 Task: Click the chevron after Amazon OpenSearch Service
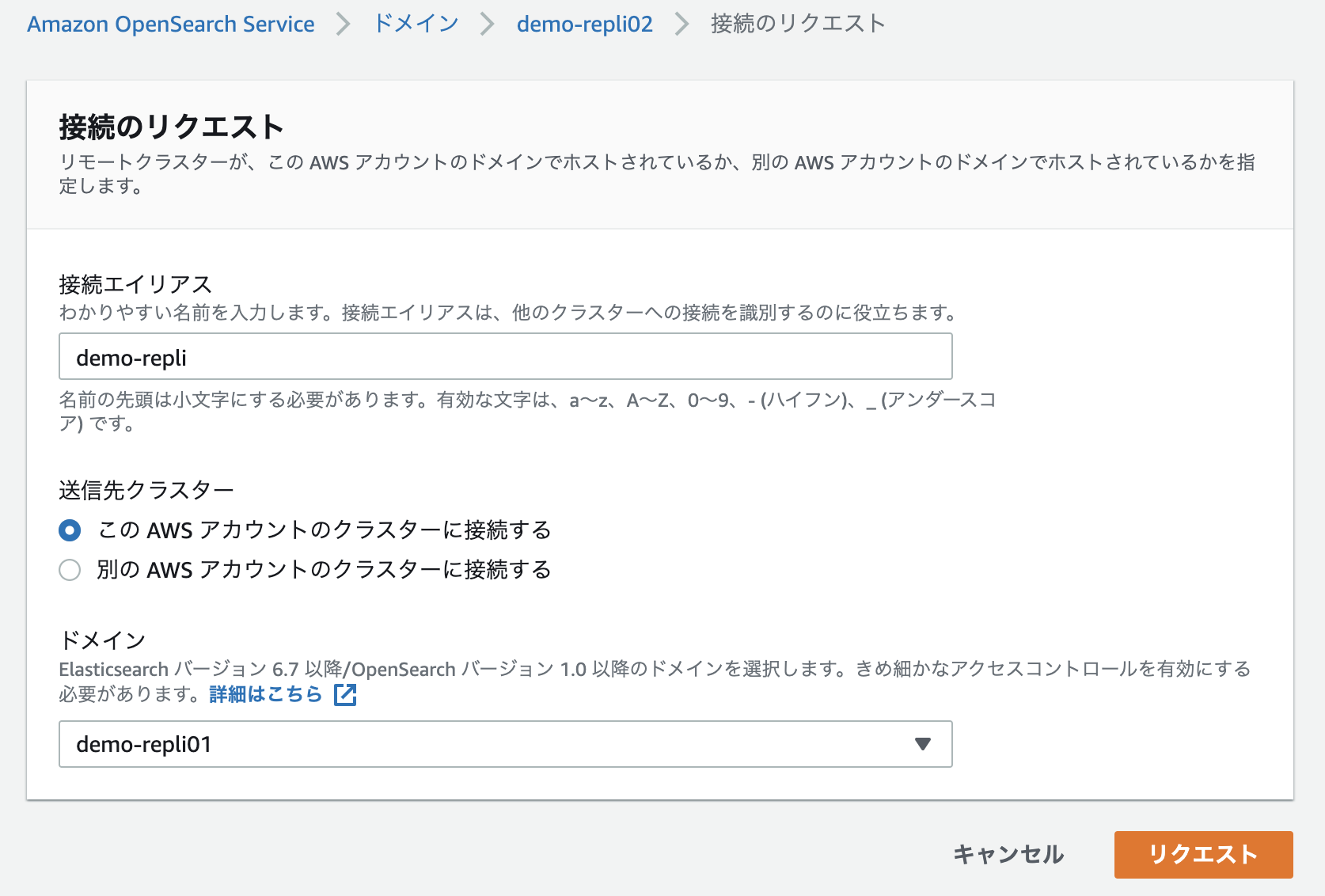[x=344, y=23]
